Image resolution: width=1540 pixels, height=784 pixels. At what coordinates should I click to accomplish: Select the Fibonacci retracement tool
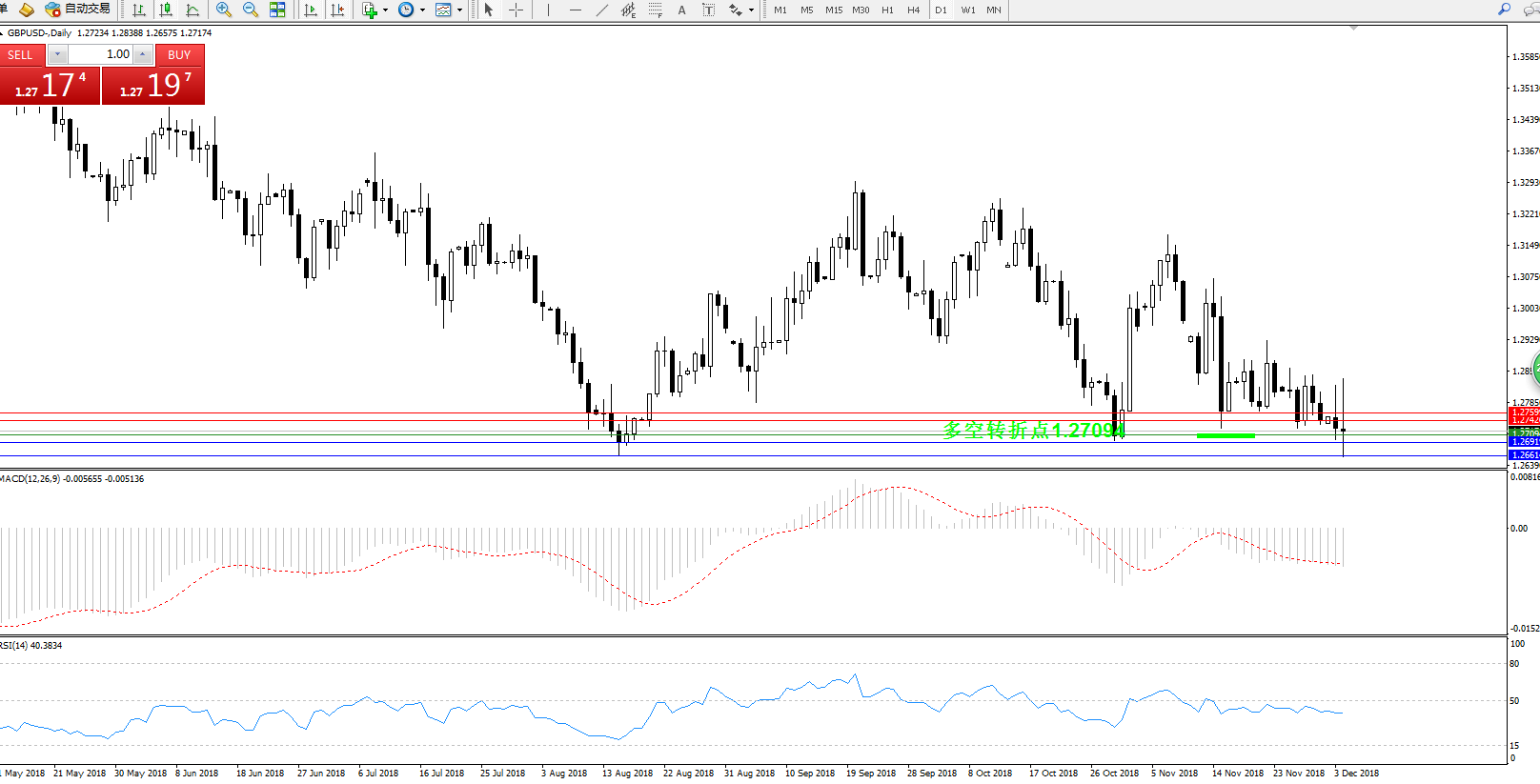click(655, 10)
